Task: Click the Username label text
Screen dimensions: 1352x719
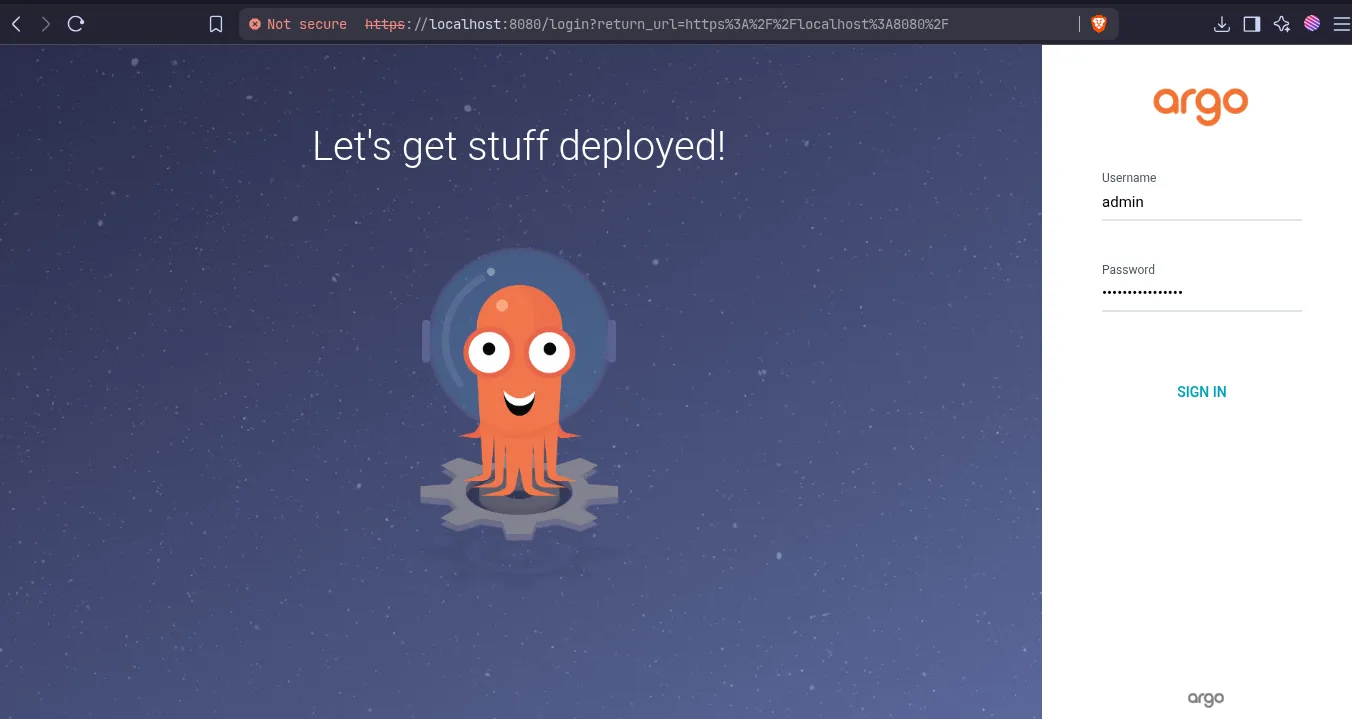Action: click(x=1129, y=178)
